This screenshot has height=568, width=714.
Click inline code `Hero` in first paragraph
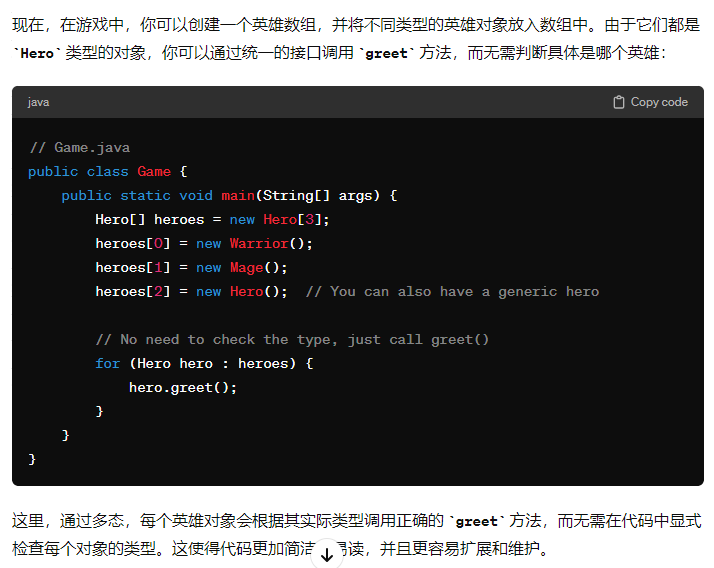coord(37,53)
